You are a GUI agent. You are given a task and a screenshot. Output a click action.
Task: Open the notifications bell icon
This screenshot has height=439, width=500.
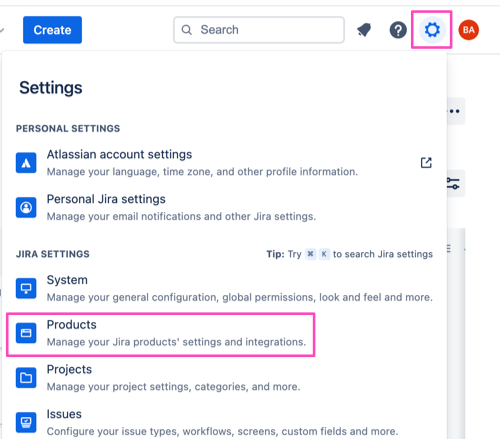364,30
